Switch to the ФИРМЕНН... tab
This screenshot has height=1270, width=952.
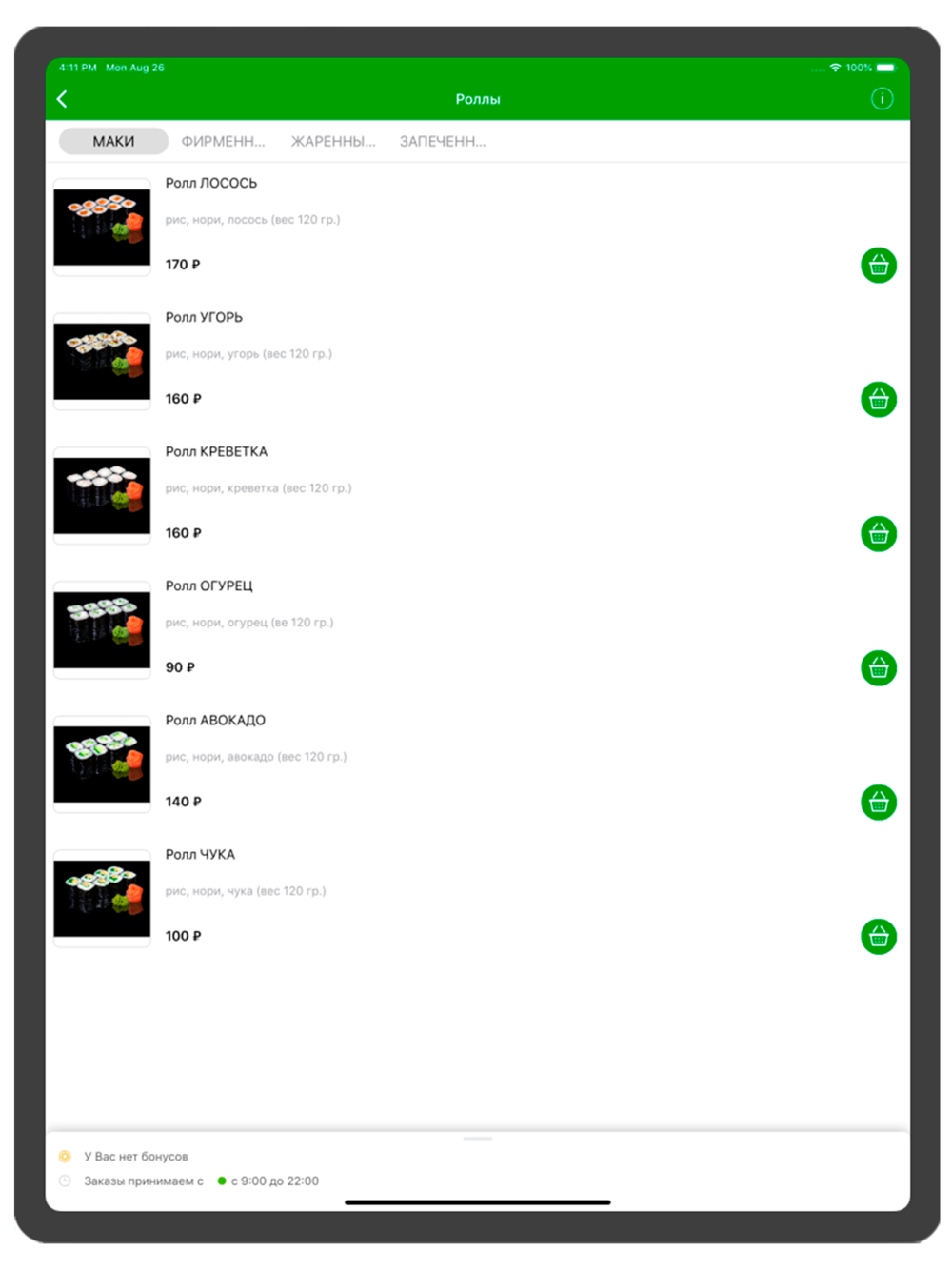tap(223, 141)
